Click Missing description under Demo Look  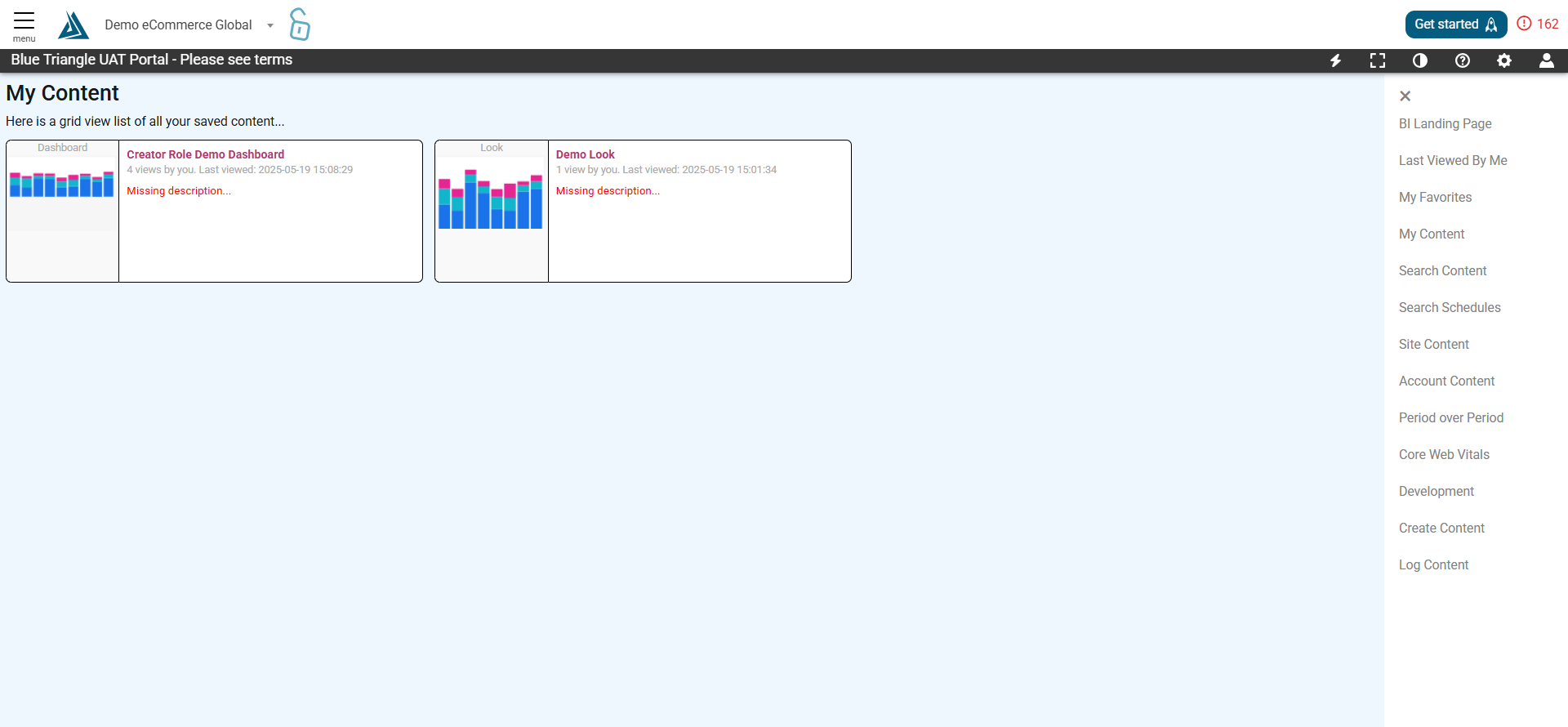pyautogui.click(x=608, y=190)
